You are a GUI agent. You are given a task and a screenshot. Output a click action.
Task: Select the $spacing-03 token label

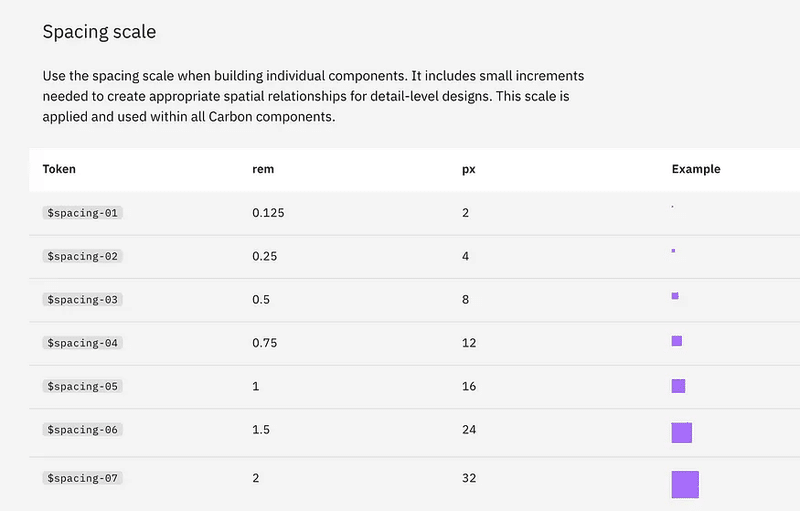83,299
